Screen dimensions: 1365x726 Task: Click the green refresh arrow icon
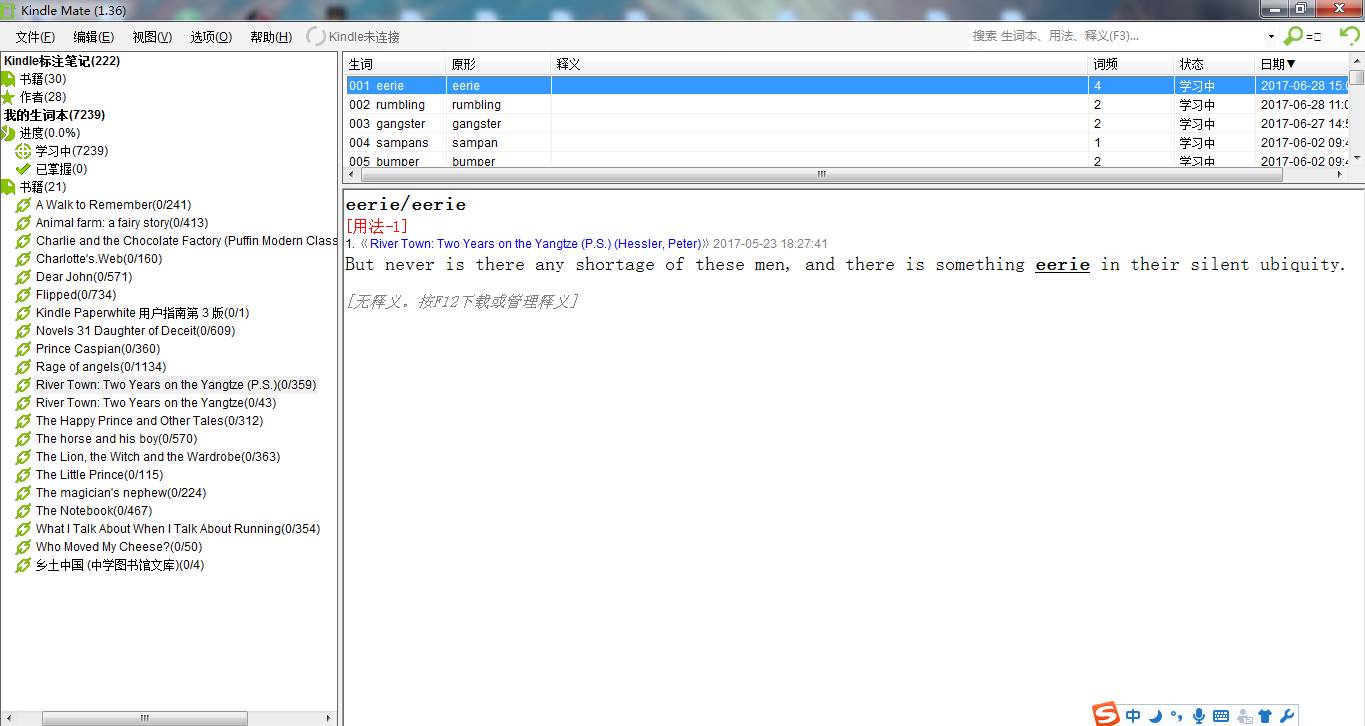(x=1350, y=35)
